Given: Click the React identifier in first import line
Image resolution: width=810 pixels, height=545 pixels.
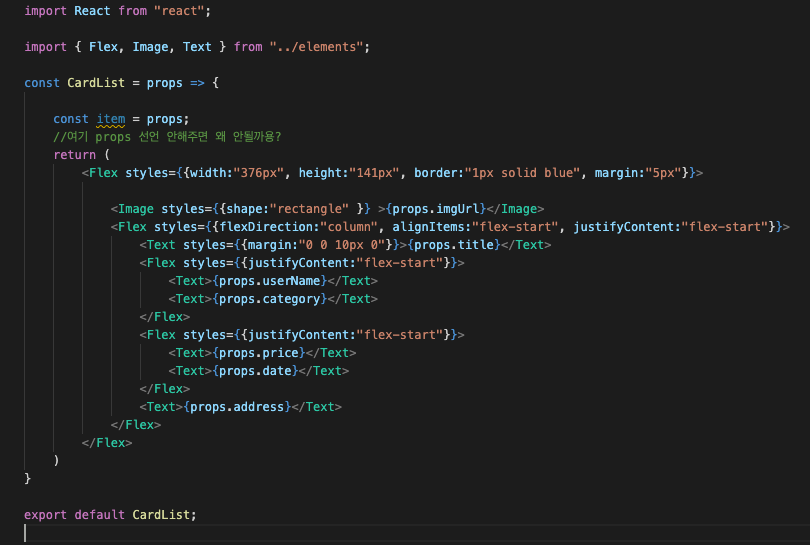Looking at the screenshot, I should point(92,11).
